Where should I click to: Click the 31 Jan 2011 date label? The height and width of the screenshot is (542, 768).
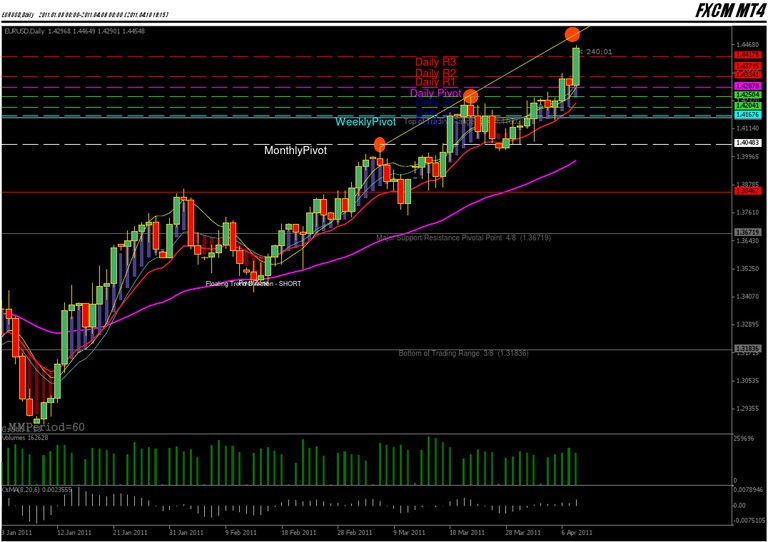pos(186,532)
